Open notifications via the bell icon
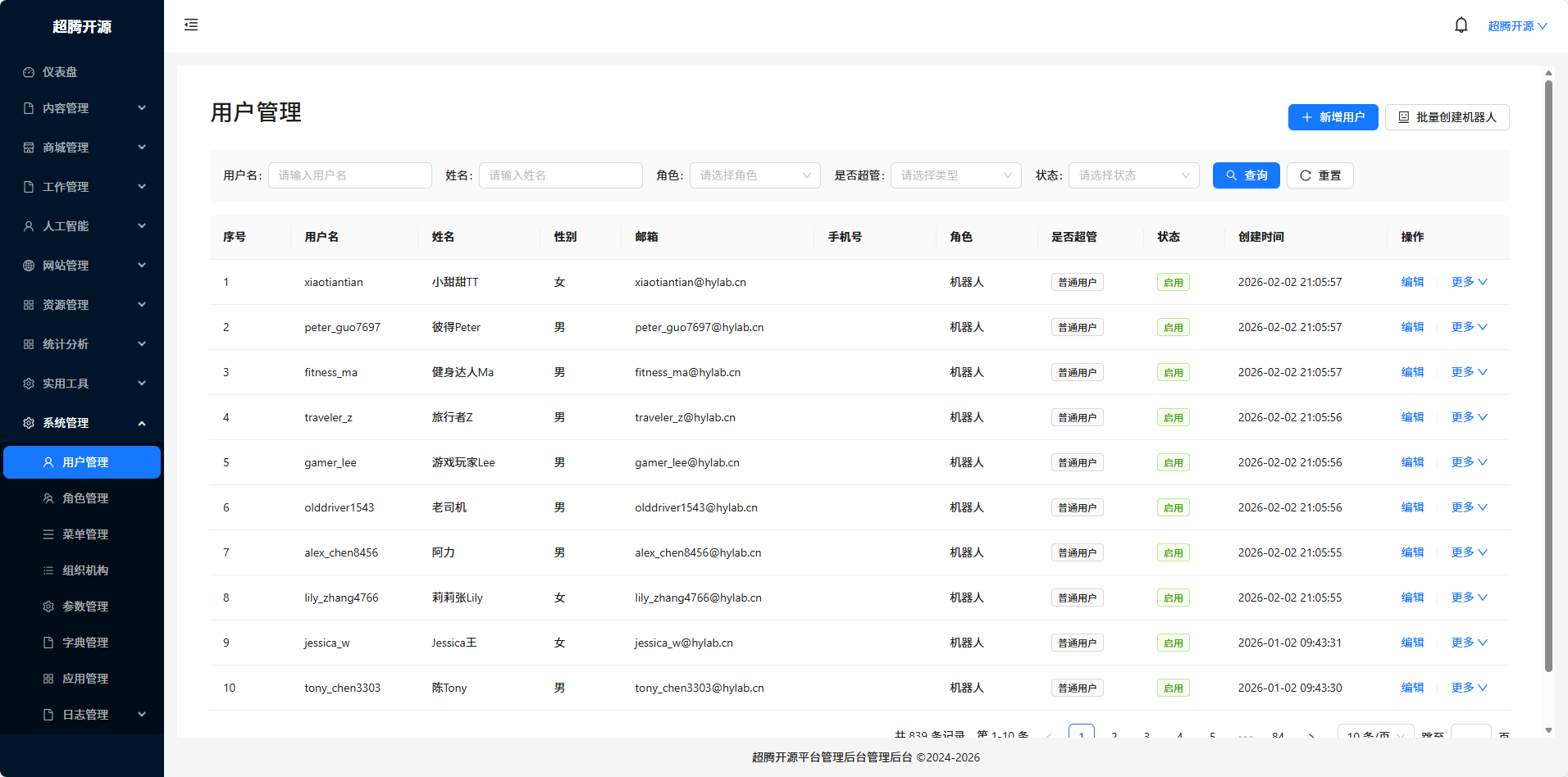Viewport: 1568px width, 777px height. pyautogui.click(x=1461, y=25)
